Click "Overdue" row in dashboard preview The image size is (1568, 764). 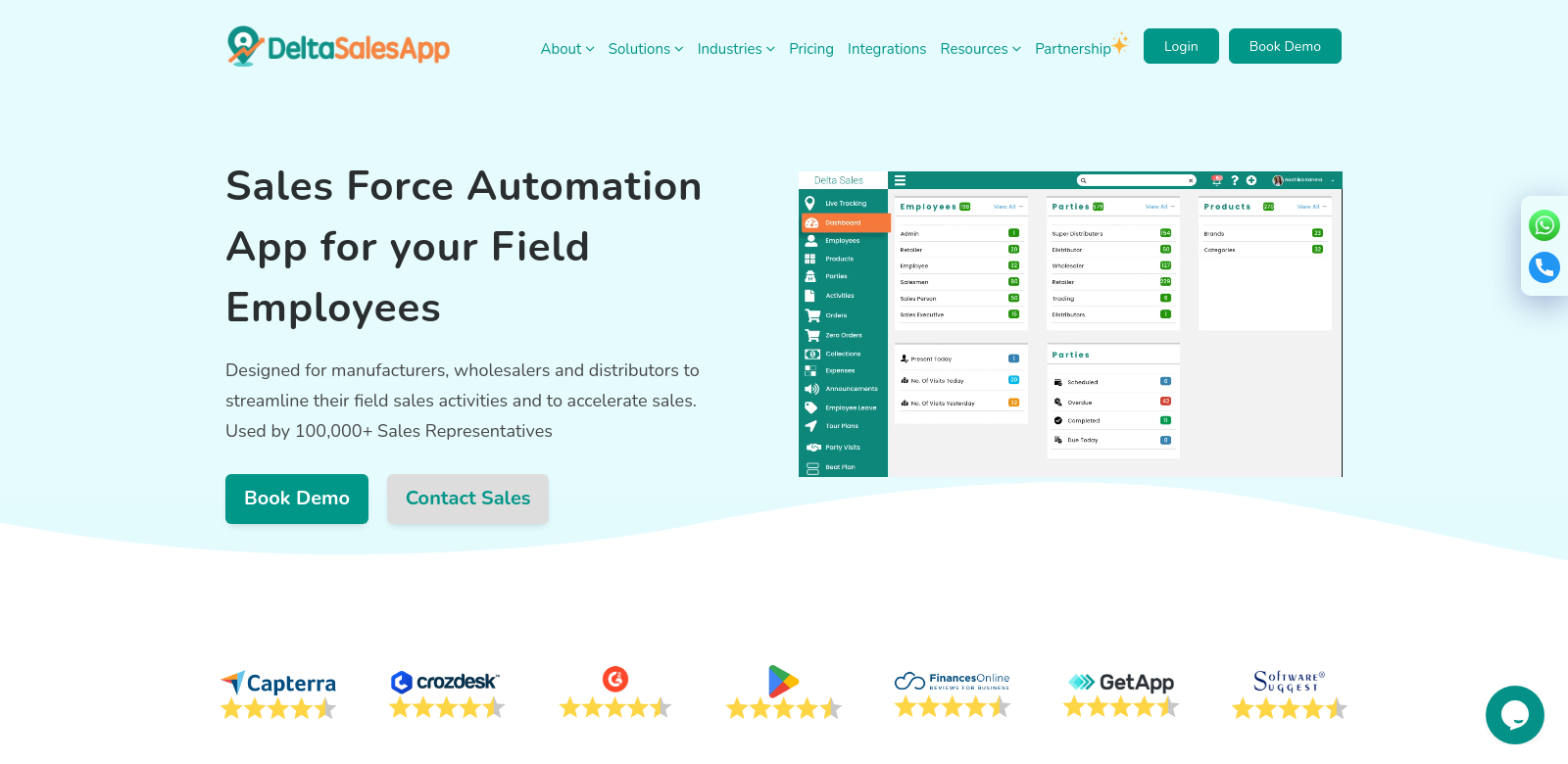coord(1111,402)
